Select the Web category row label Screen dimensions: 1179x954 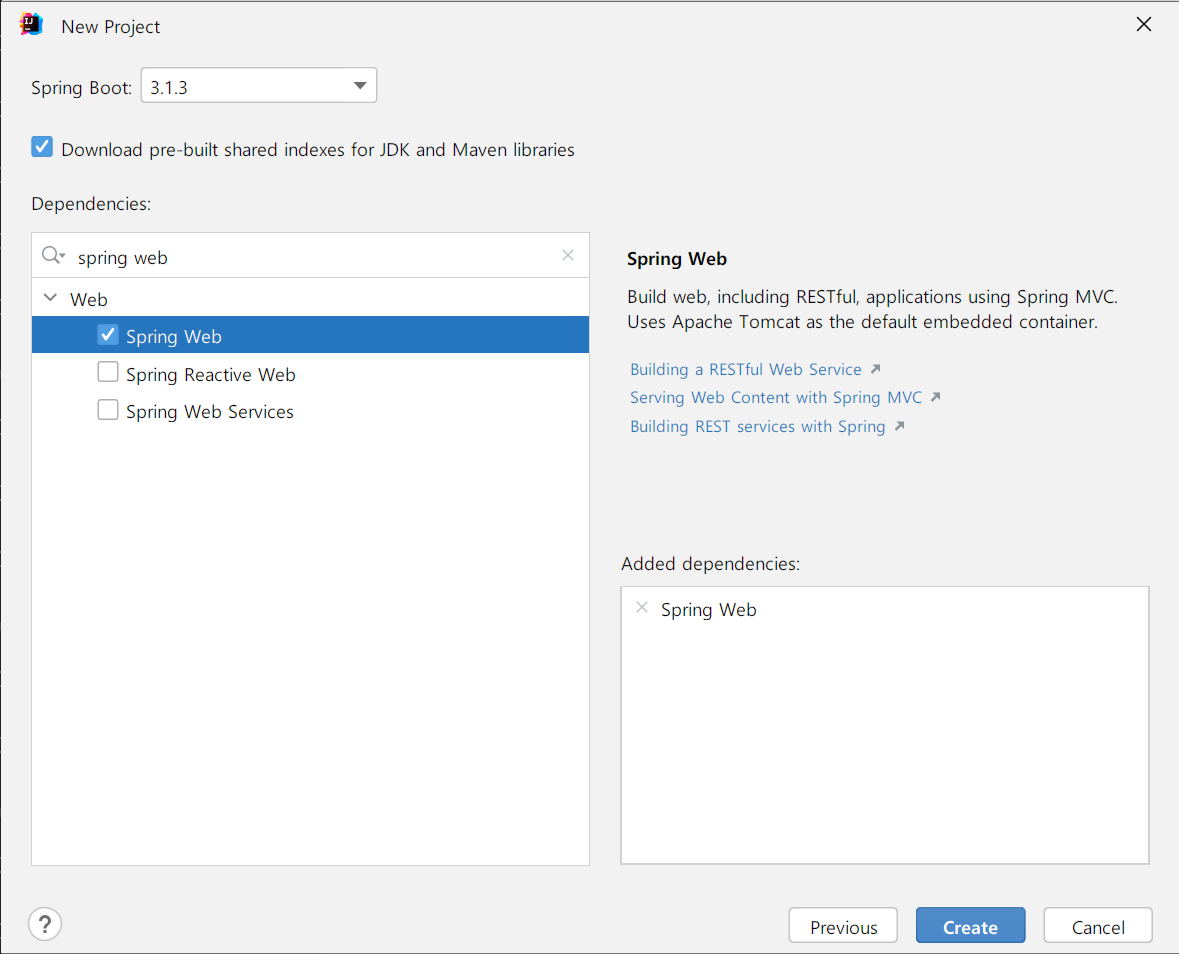point(89,299)
